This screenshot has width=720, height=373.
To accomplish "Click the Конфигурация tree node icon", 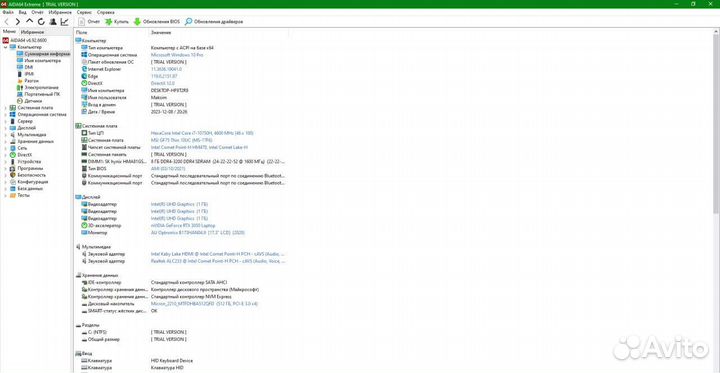I will [x=13, y=182].
